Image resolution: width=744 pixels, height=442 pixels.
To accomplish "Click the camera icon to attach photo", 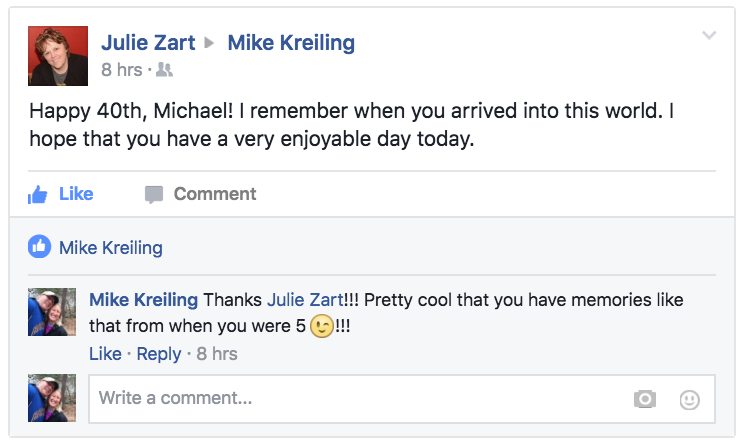I will 645,399.
